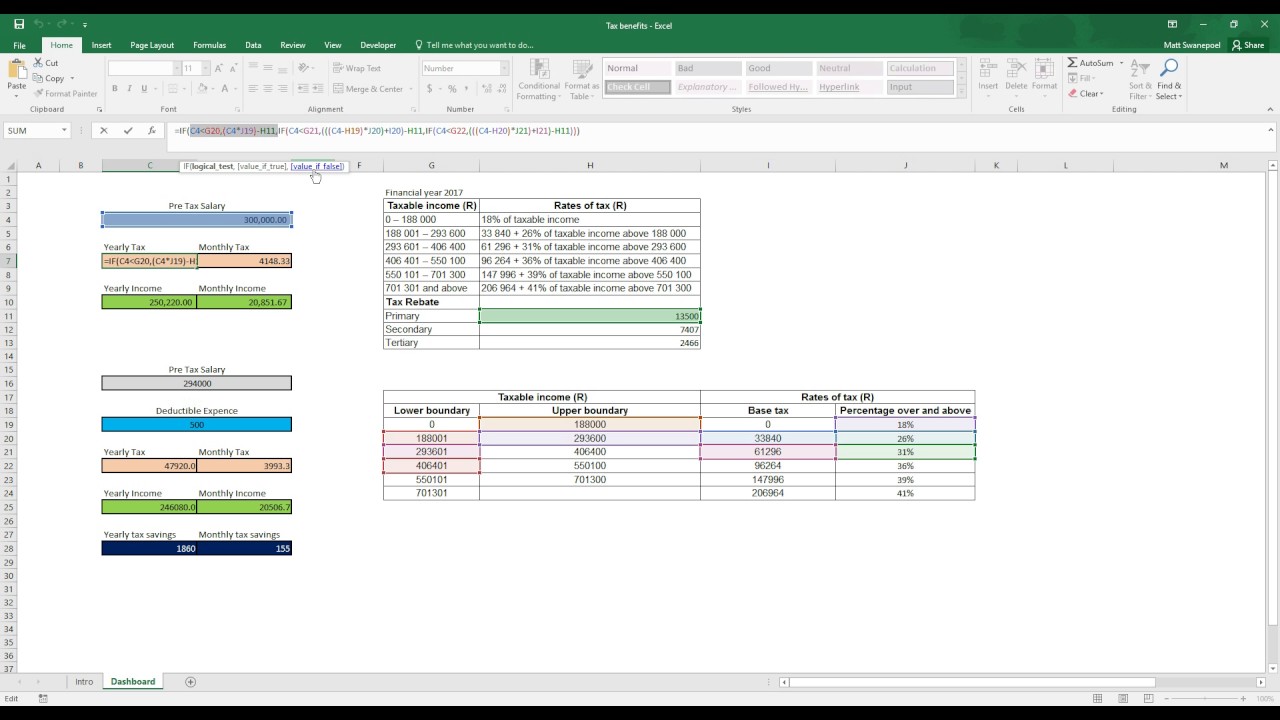Click the Conditional Formatting icon

pos(539,70)
